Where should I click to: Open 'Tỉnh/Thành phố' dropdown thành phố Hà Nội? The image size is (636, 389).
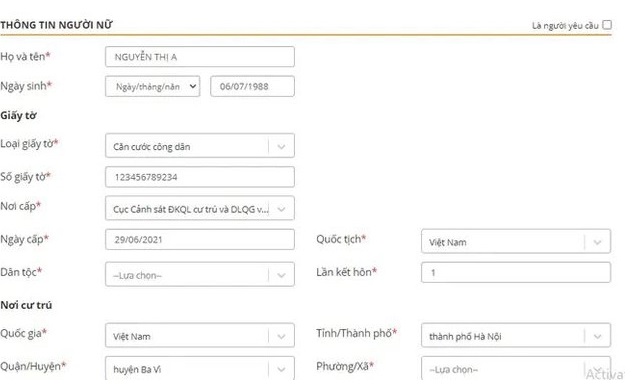click(x=516, y=335)
